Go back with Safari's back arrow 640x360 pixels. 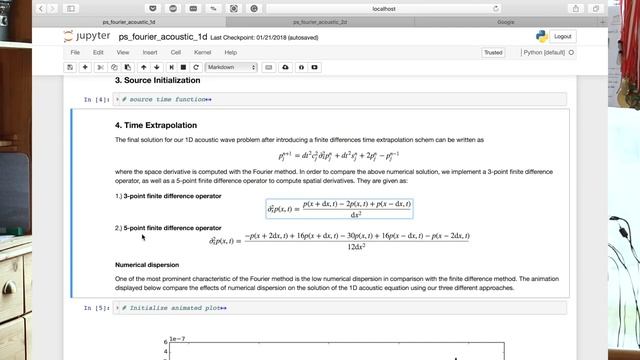[41, 9]
